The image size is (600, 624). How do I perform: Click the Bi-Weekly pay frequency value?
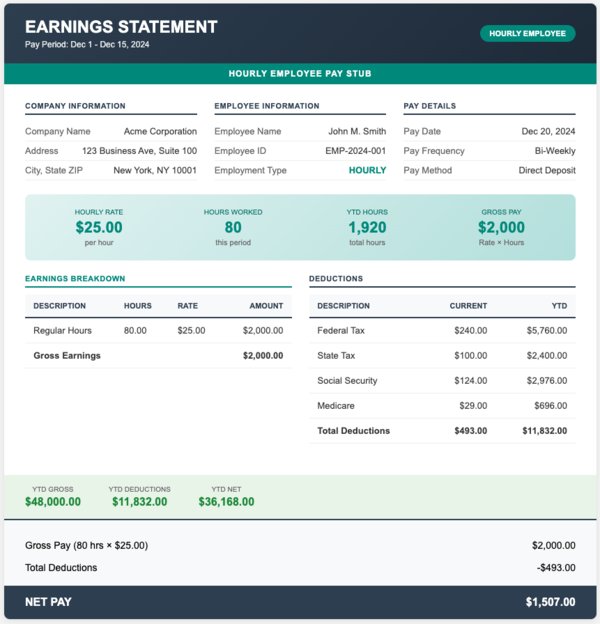tap(555, 151)
